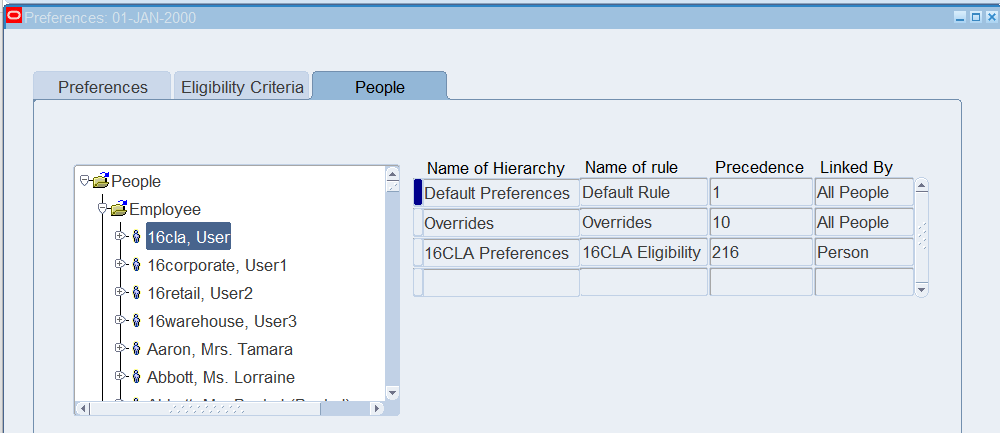
Task: Expand the Abbott, Ms. Lorraine node
Action: click(x=119, y=377)
